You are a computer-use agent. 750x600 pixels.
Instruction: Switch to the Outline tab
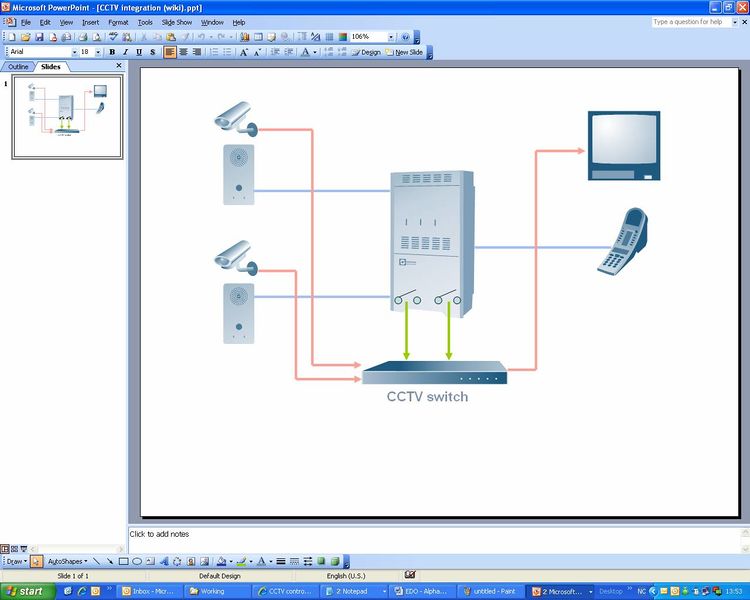(18, 67)
